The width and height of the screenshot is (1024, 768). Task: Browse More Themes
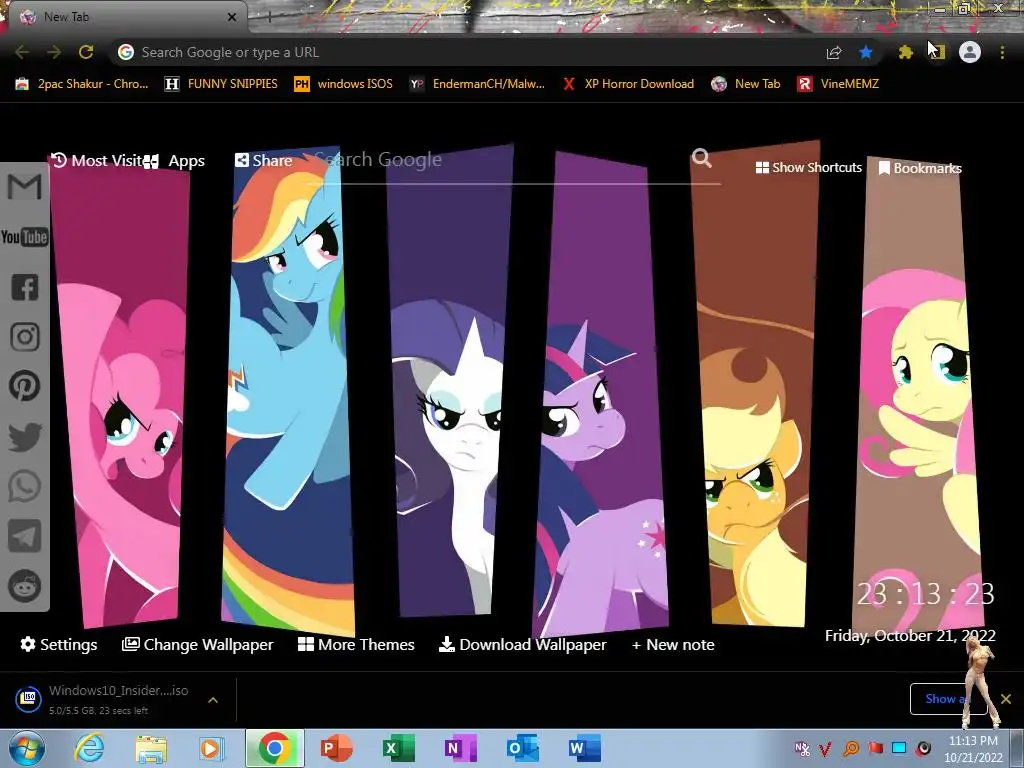coord(357,645)
